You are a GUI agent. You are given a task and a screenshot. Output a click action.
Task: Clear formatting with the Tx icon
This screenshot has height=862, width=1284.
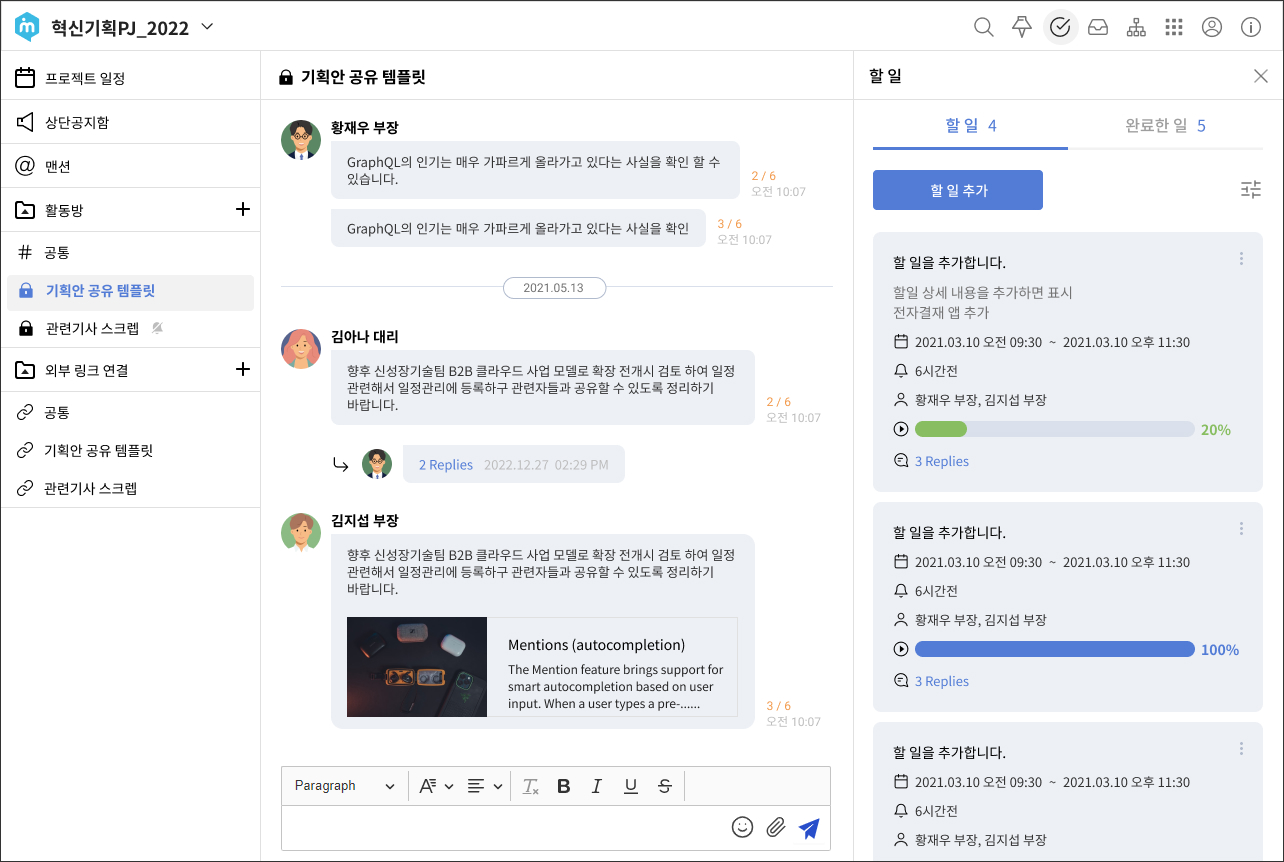pos(531,786)
